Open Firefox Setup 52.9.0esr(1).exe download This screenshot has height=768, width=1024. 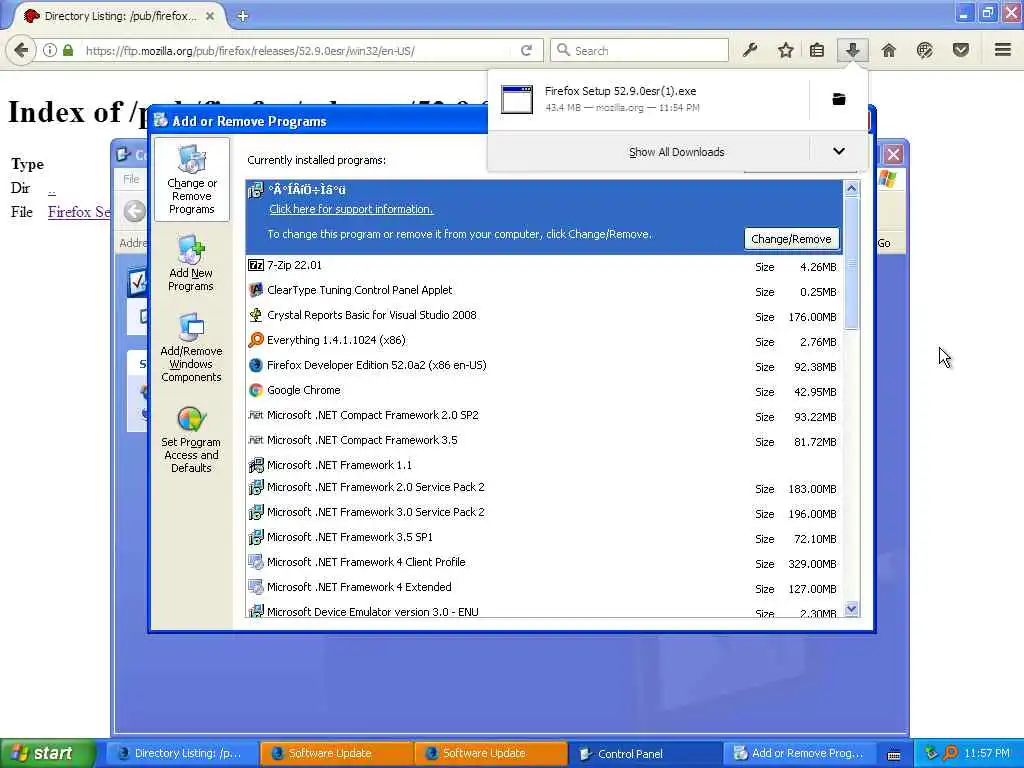pos(648,99)
